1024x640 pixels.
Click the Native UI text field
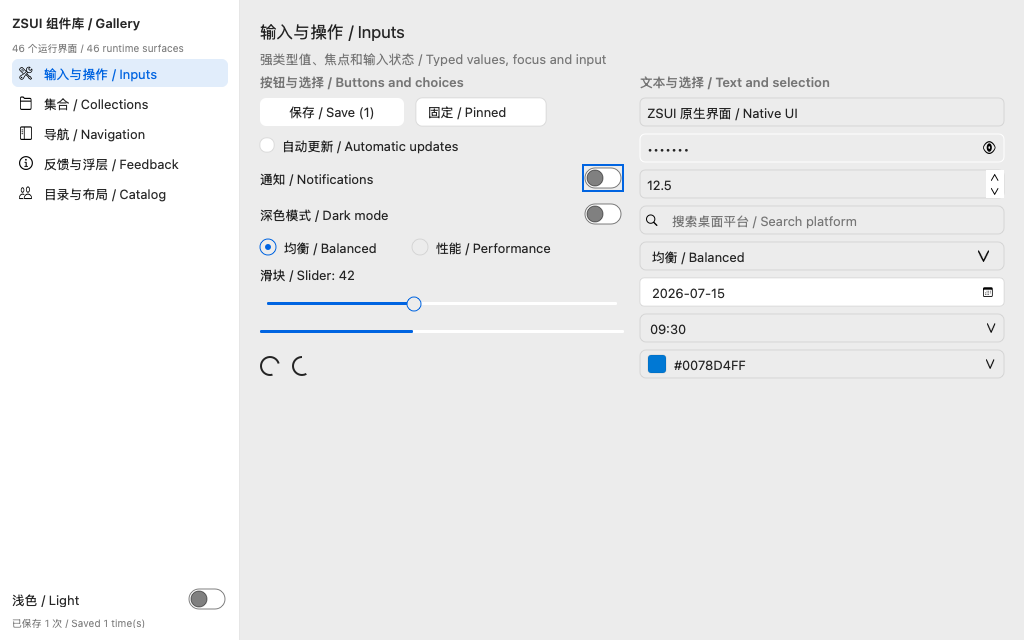(x=822, y=112)
